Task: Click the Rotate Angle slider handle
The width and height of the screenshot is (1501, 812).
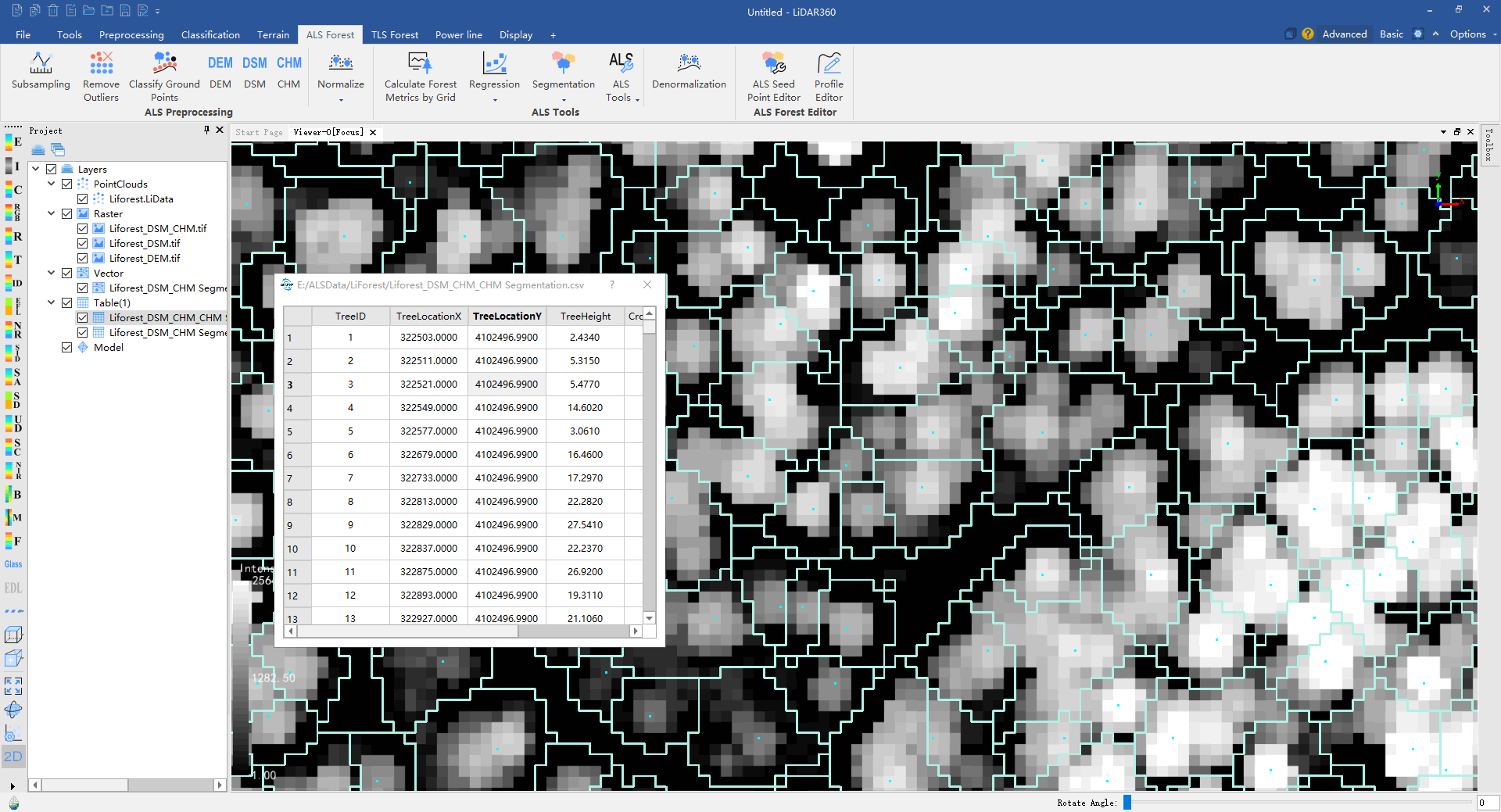Action: pos(1127,802)
